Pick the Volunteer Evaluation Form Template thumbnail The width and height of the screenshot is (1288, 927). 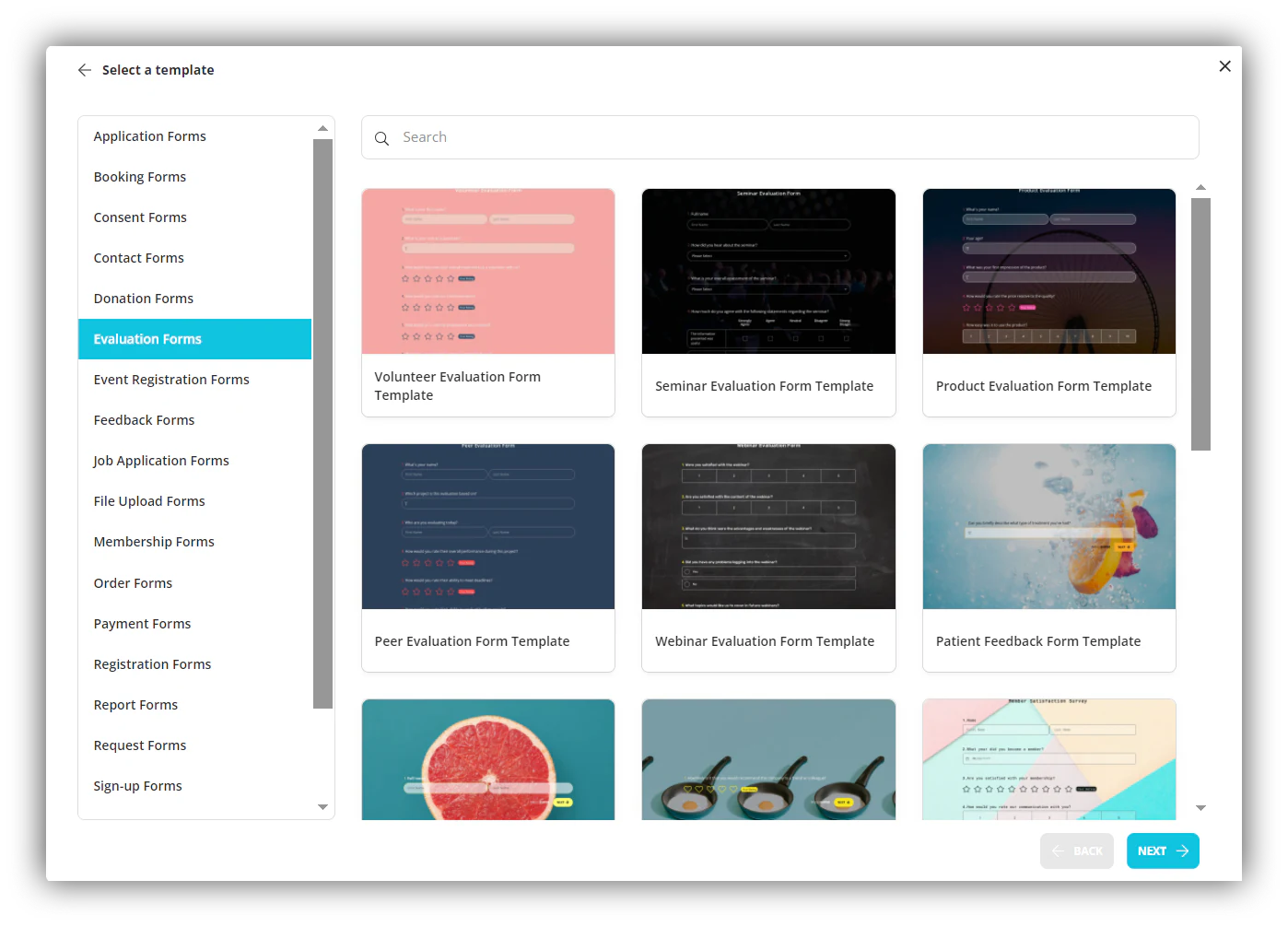pyautogui.click(x=488, y=272)
